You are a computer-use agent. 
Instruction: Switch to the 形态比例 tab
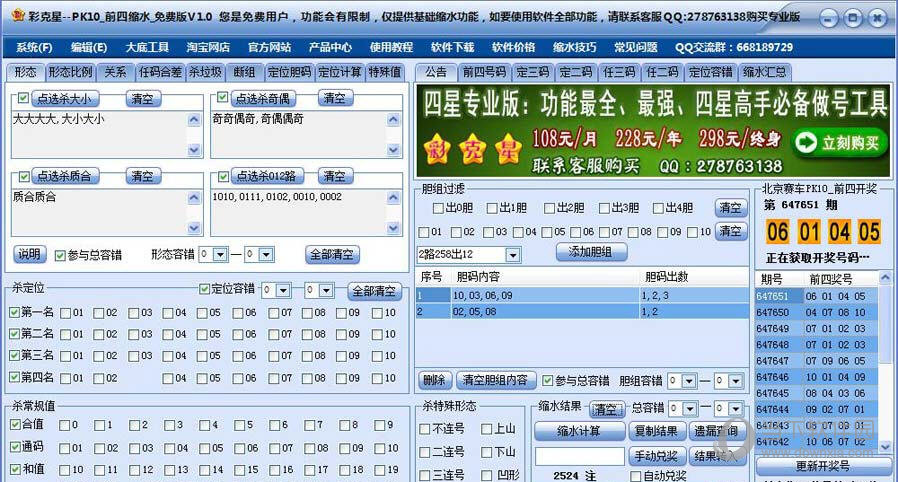(x=70, y=72)
